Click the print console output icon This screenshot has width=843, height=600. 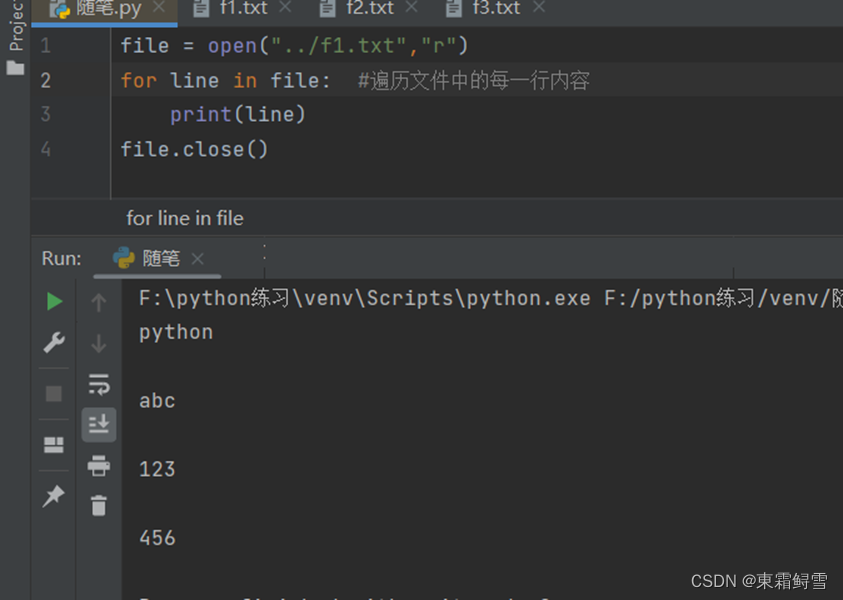(x=99, y=465)
